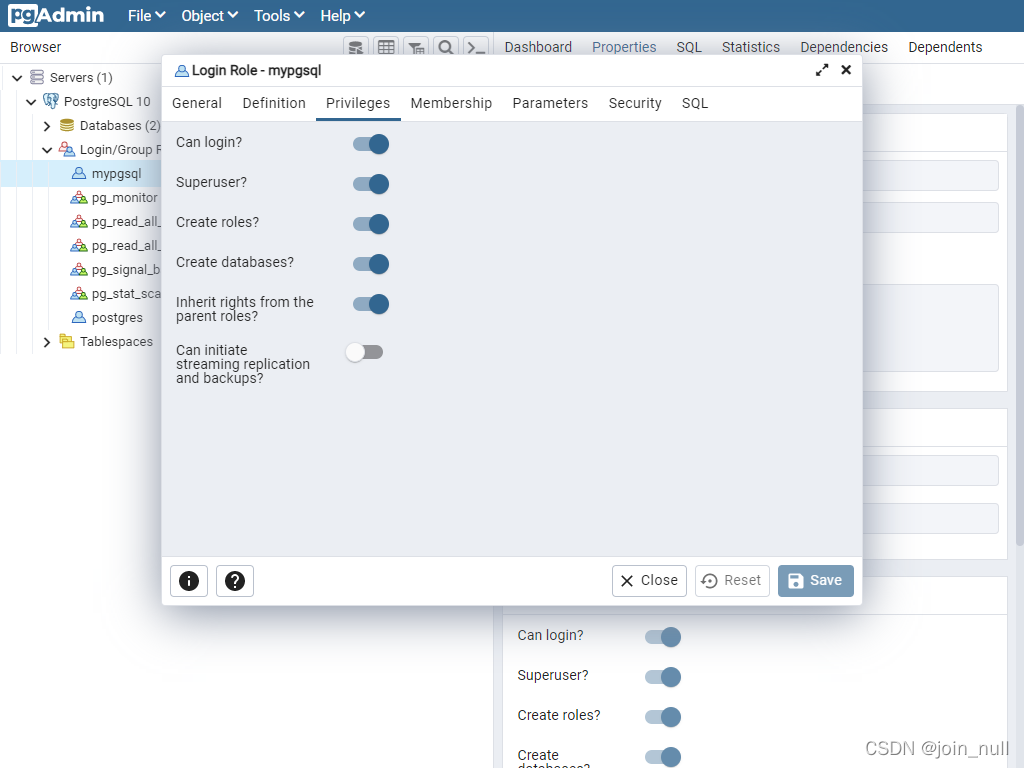Image resolution: width=1024 pixels, height=768 pixels.
Task: Open the Query Tool database icon in Browser toolbar
Action: tap(355, 47)
